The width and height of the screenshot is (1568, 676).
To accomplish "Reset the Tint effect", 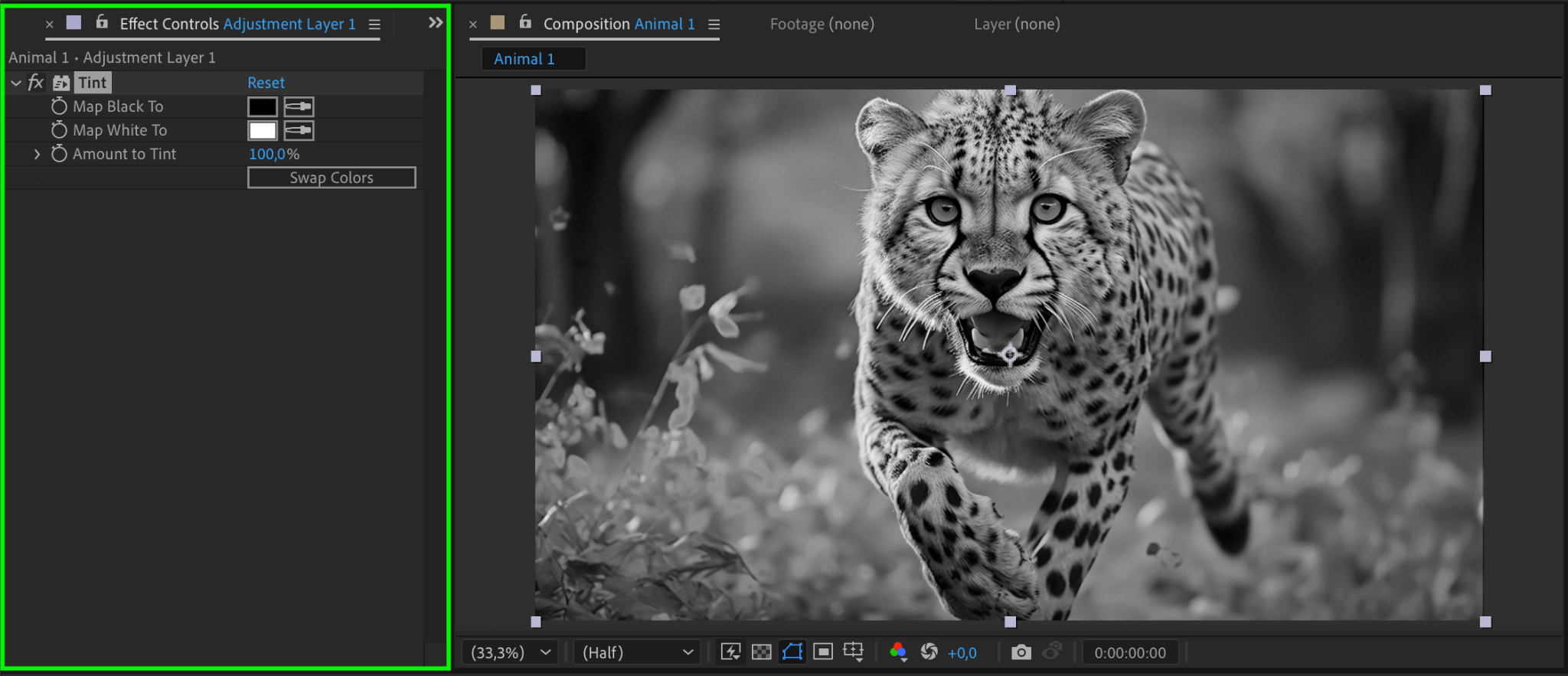I will pos(266,83).
